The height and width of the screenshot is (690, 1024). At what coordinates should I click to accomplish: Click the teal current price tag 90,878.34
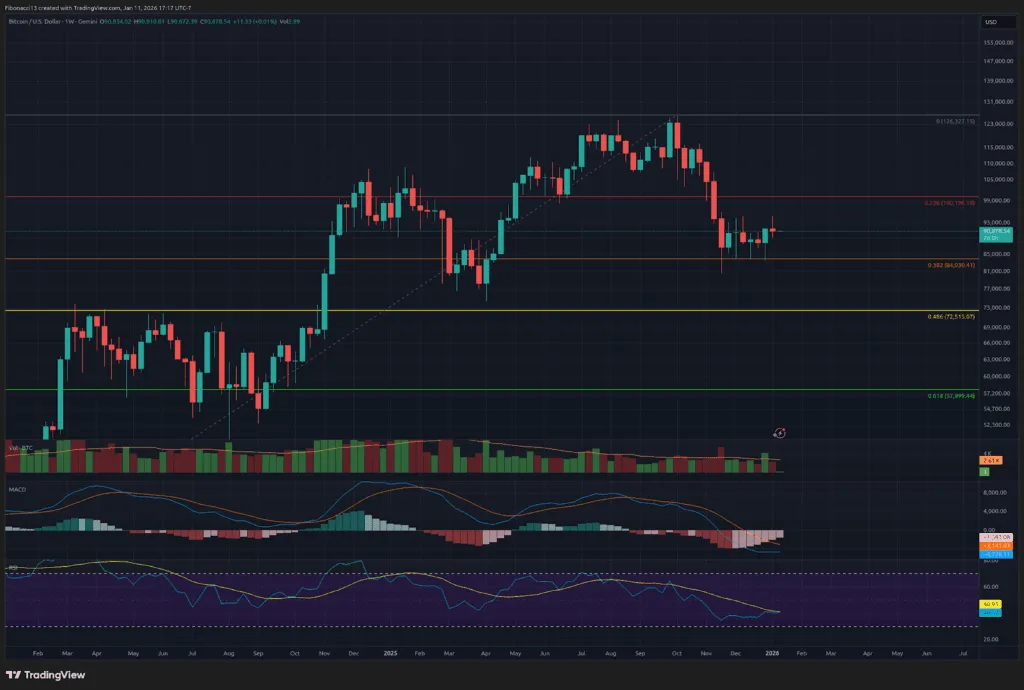pos(995,232)
